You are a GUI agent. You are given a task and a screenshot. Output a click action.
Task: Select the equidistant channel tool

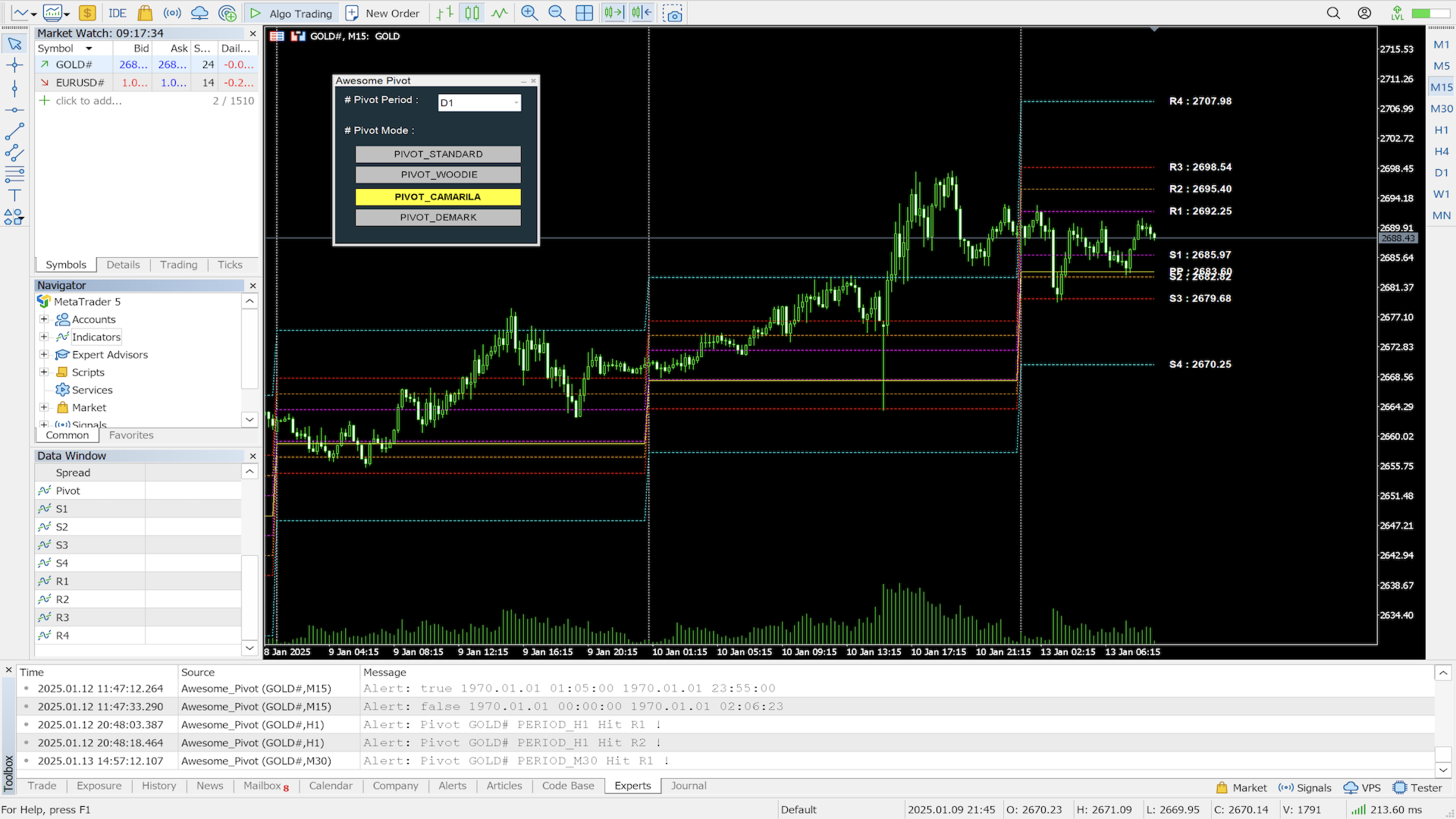[x=14, y=153]
